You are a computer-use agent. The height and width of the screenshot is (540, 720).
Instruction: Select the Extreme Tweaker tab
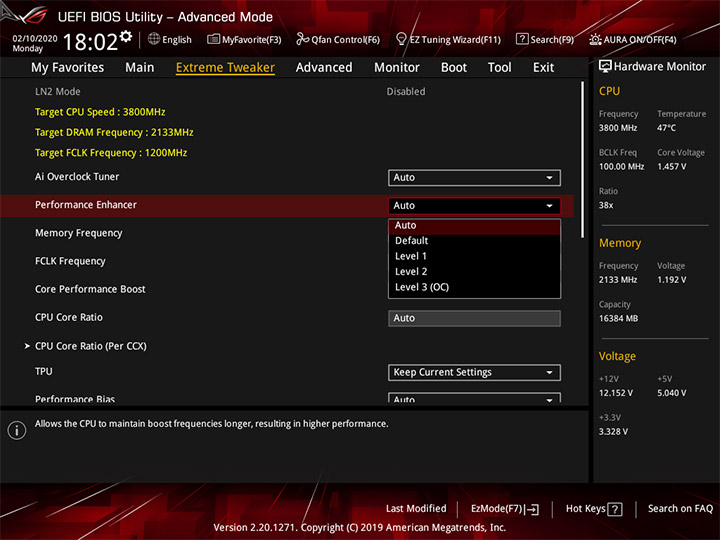(225, 68)
